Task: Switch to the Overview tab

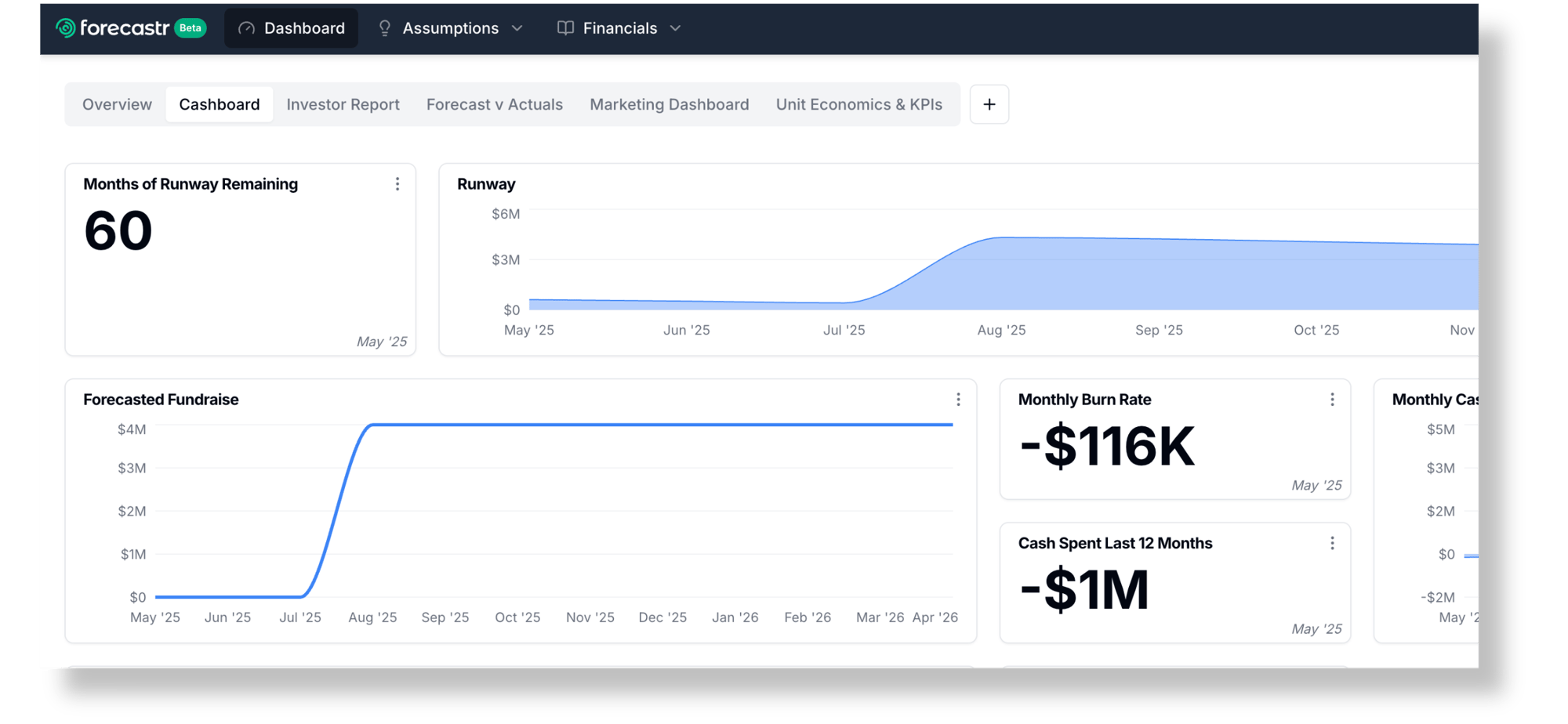Action: tap(117, 104)
